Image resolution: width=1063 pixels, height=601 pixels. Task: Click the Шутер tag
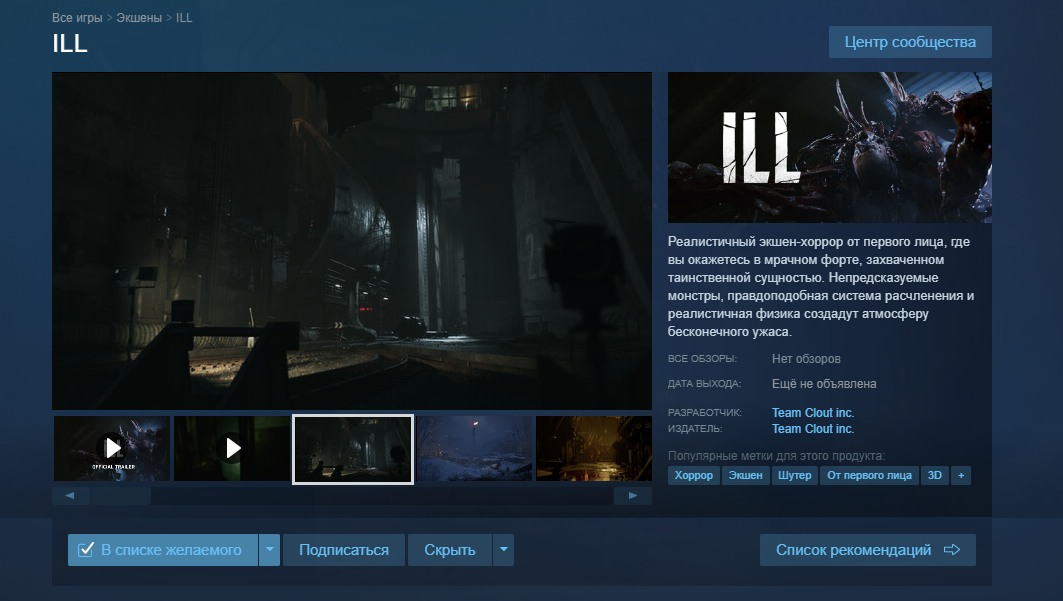click(795, 476)
